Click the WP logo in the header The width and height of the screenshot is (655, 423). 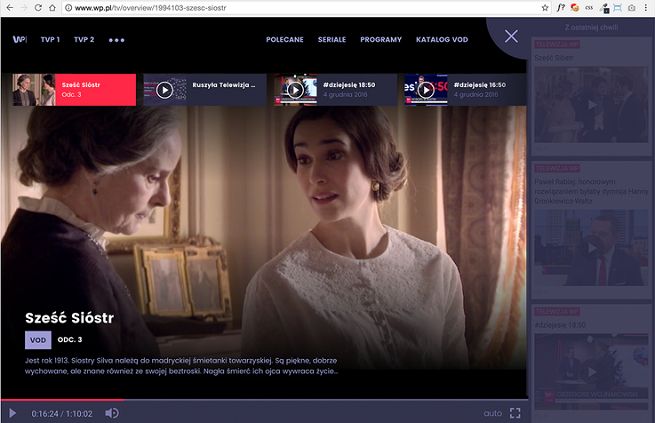20,40
